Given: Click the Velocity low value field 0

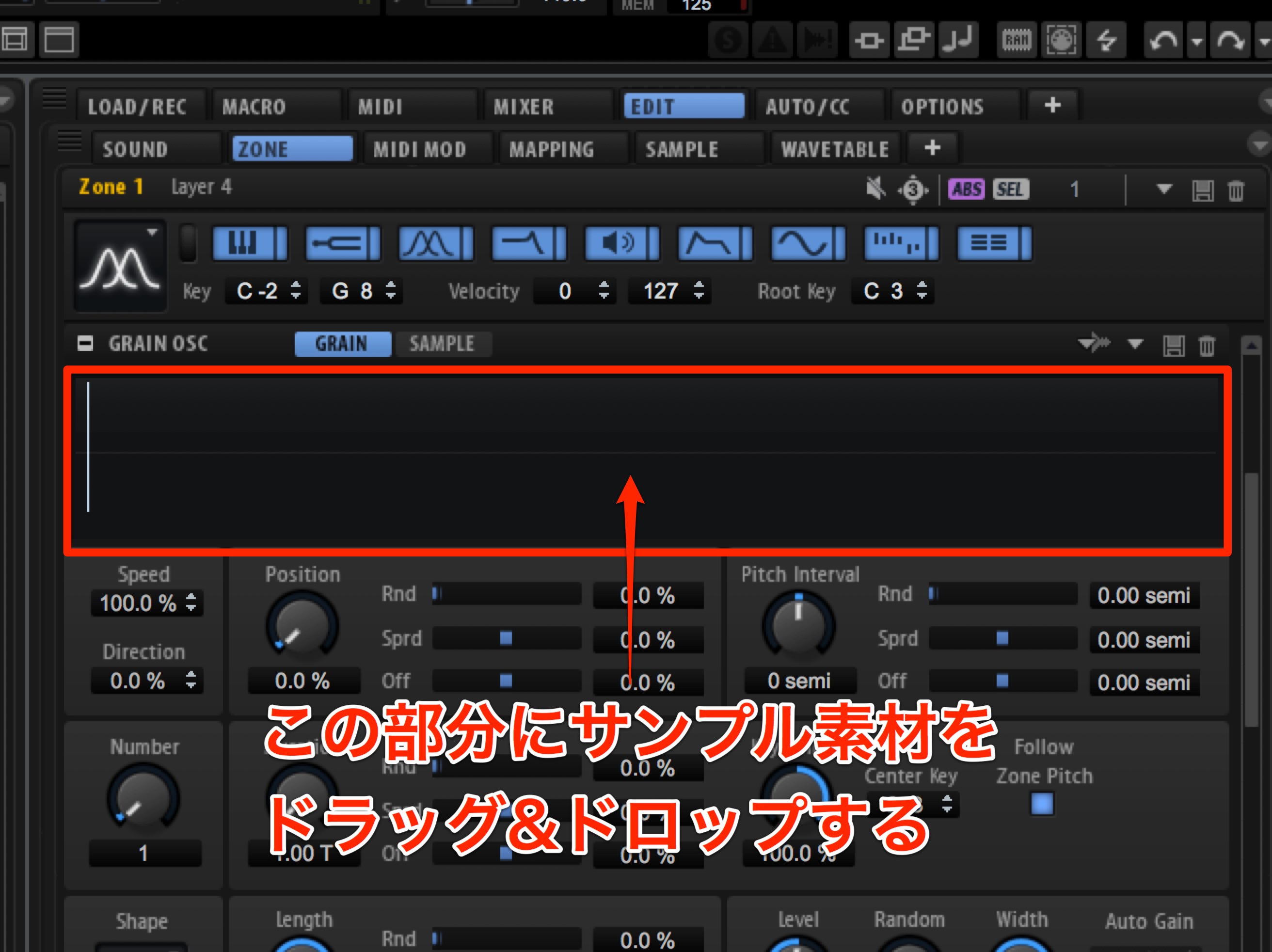Looking at the screenshot, I should (x=574, y=291).
